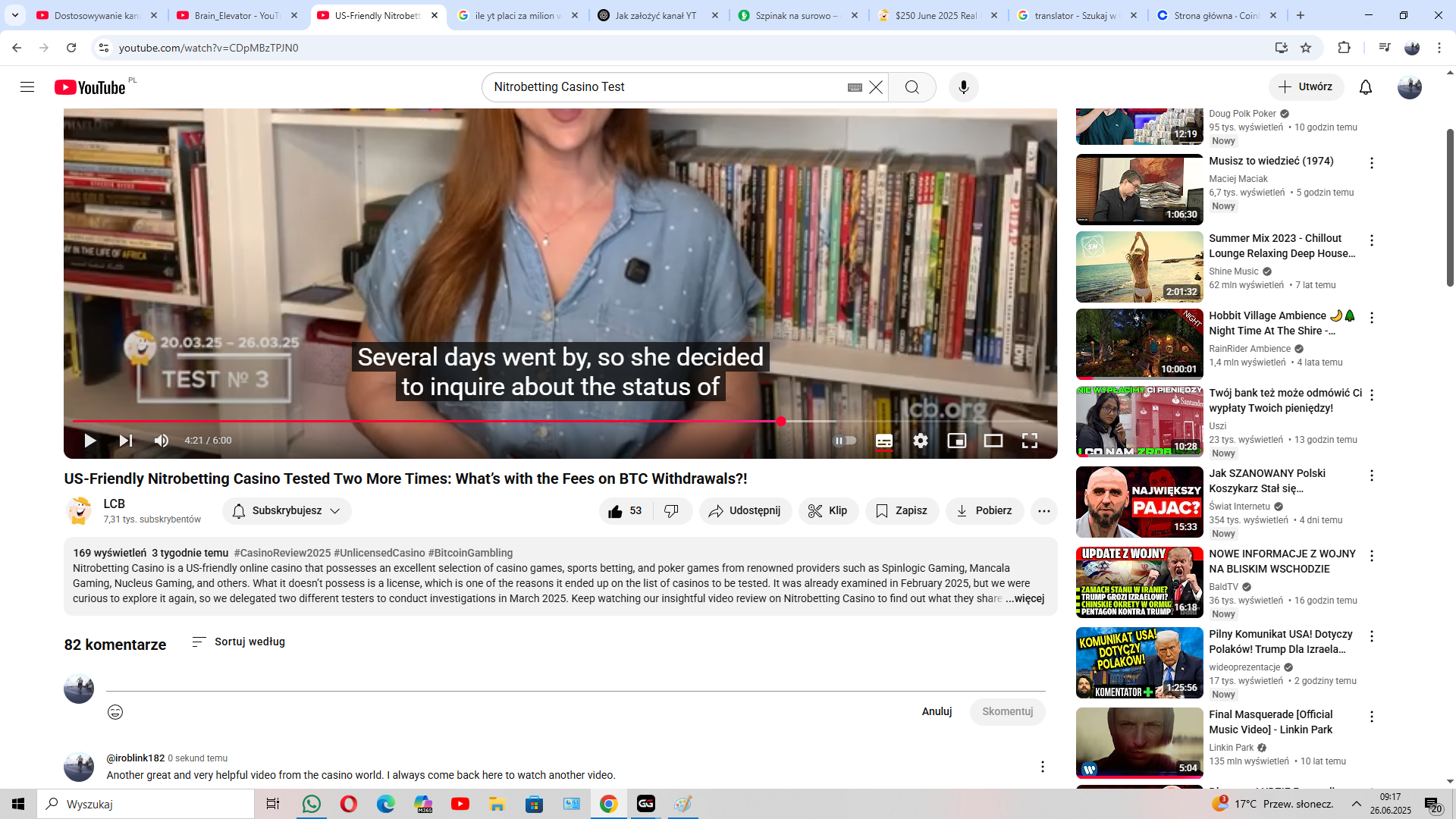1456x819 pixels.
Task: Open the media control icon in Chrome toolbar
Action: [x=1385, y=48]
